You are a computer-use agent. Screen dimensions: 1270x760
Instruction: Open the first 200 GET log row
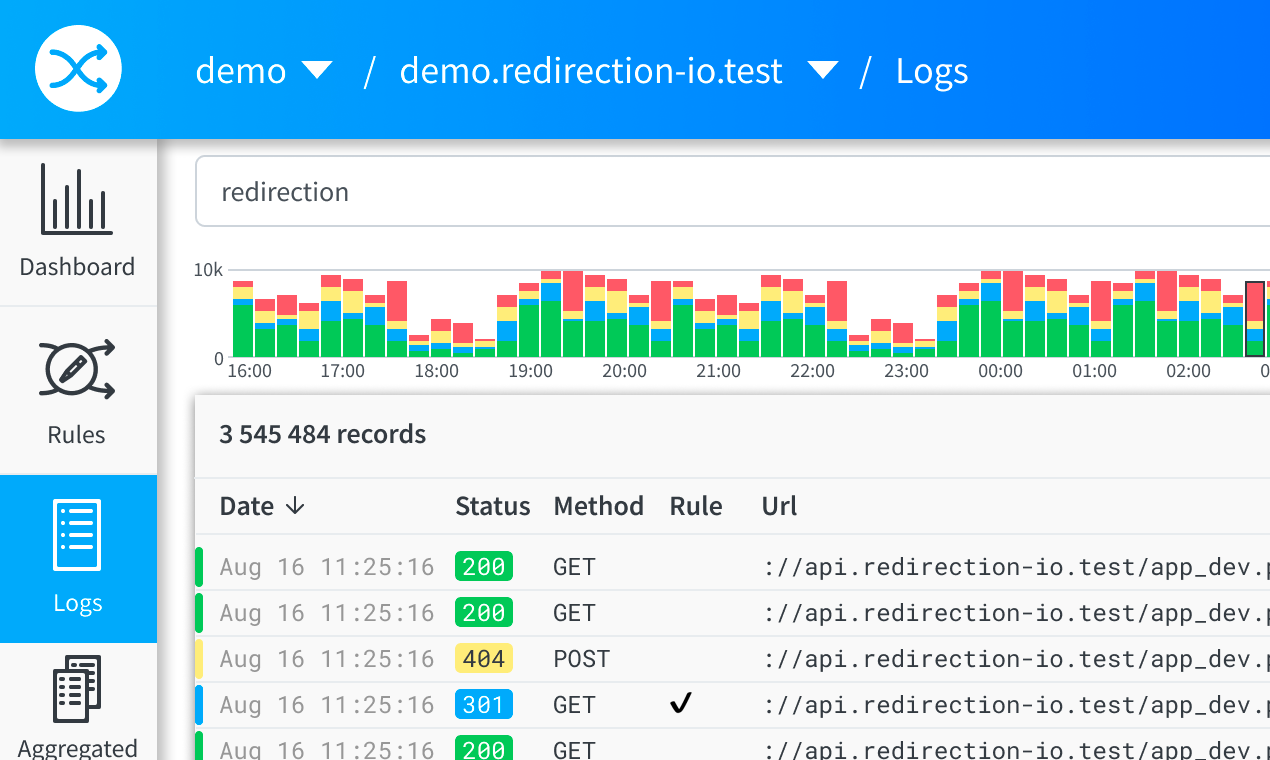pyautogui.click(x=700, y=567)
